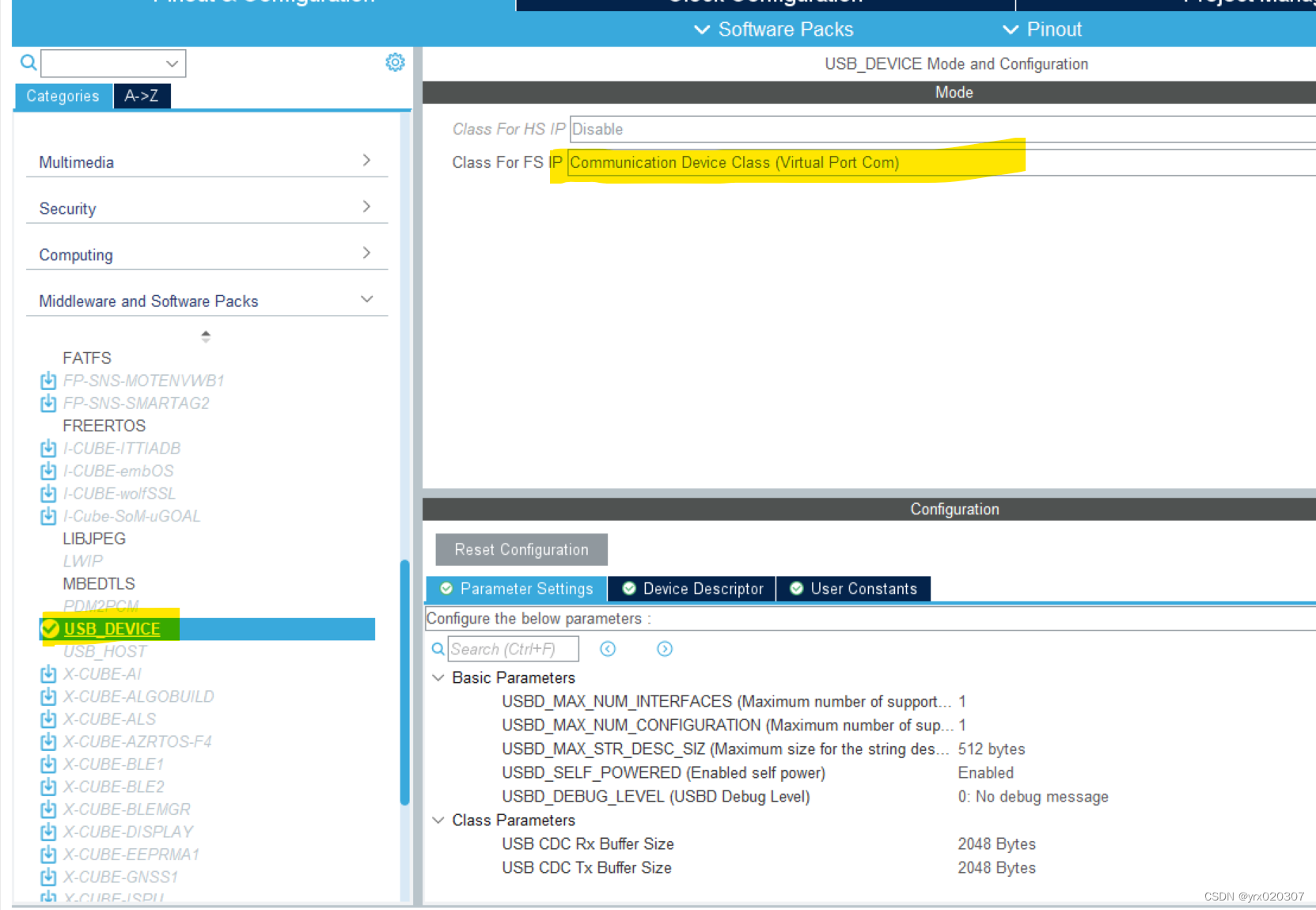Click the download icon next to X-CUBE-GNSS1
The height and width of the screenshot is (910, 1316).
coord(48,877)
